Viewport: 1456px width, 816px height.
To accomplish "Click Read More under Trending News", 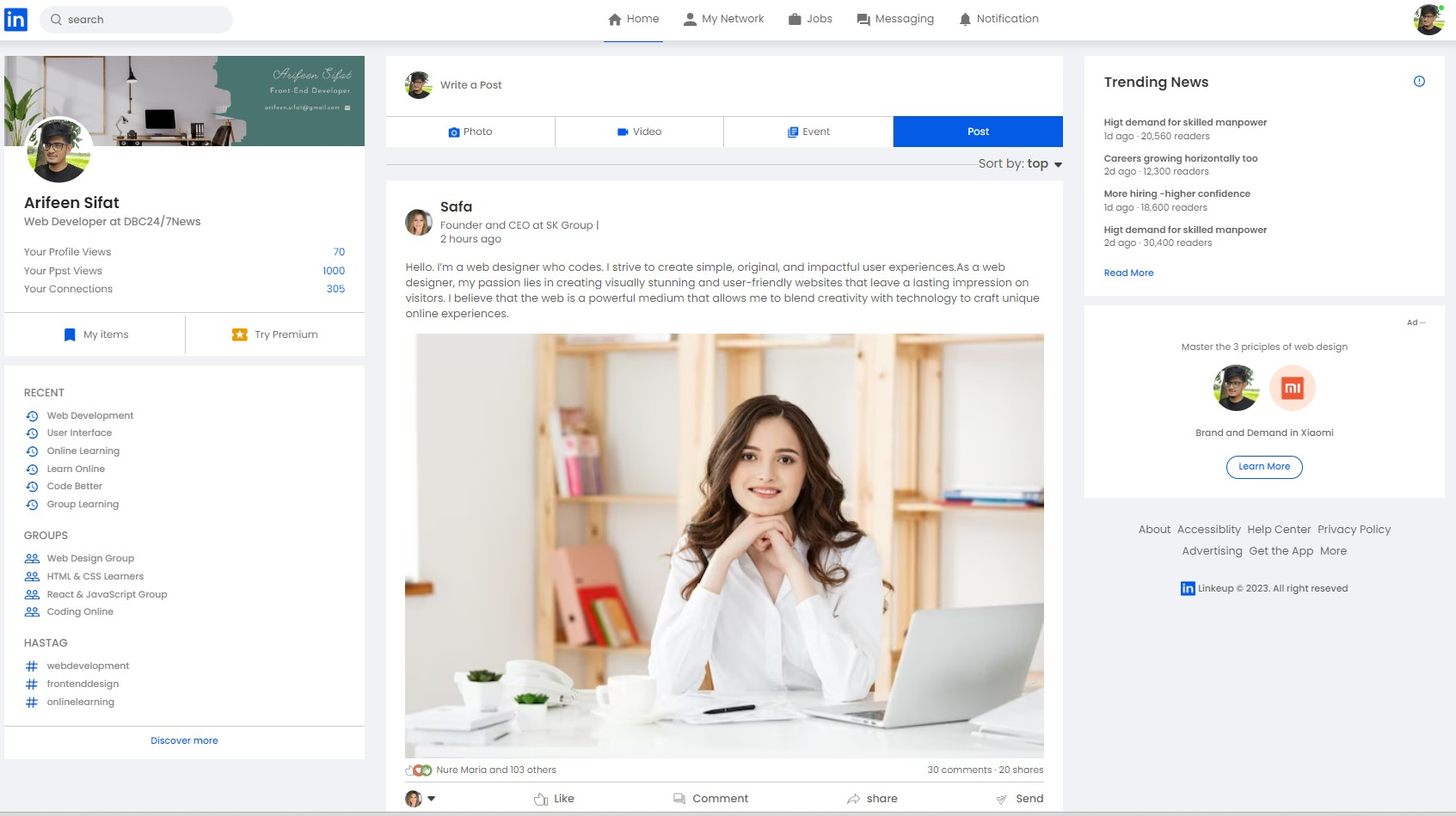I will 1128,273.
